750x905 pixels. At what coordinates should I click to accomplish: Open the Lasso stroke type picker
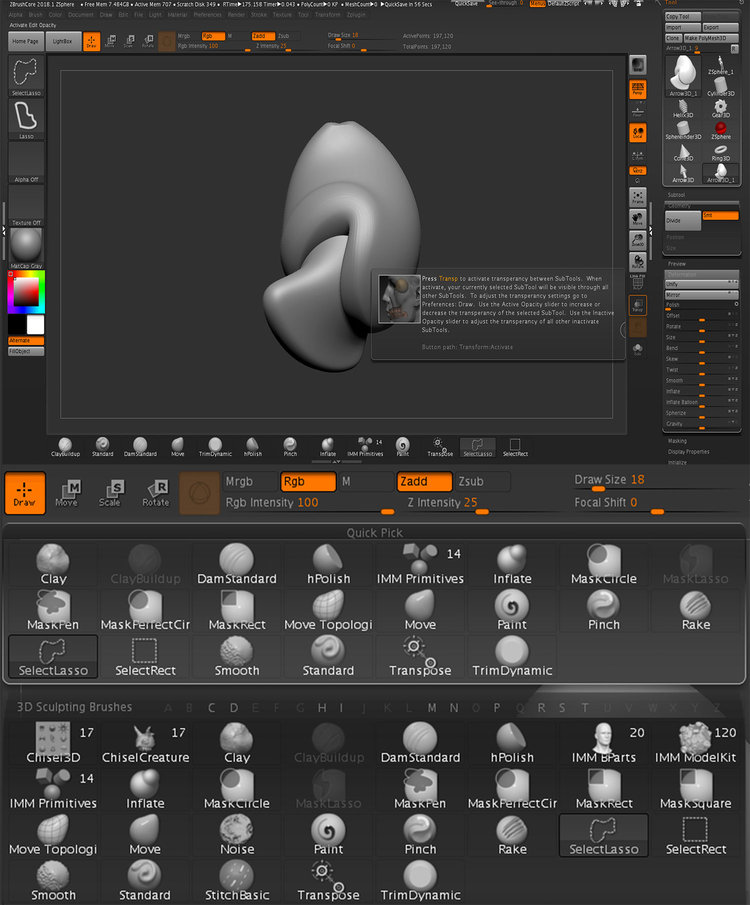click(x=26, y=119)
